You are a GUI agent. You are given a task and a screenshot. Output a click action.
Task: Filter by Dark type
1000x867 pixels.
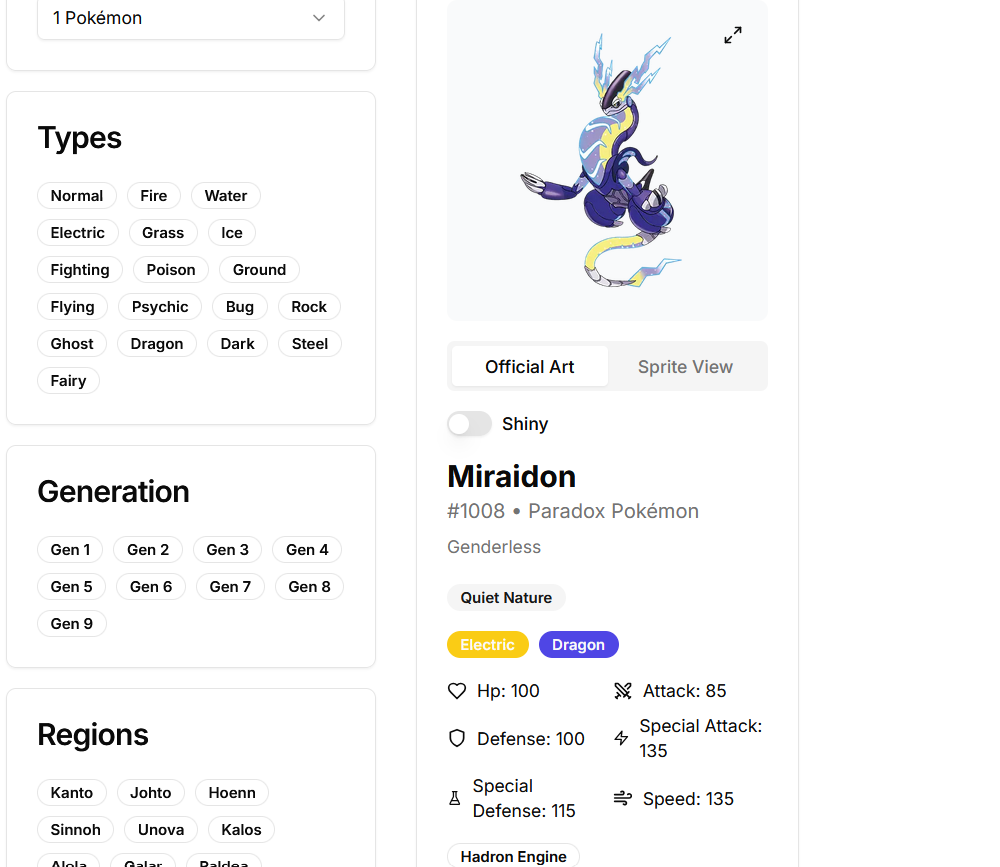point(237,344)
